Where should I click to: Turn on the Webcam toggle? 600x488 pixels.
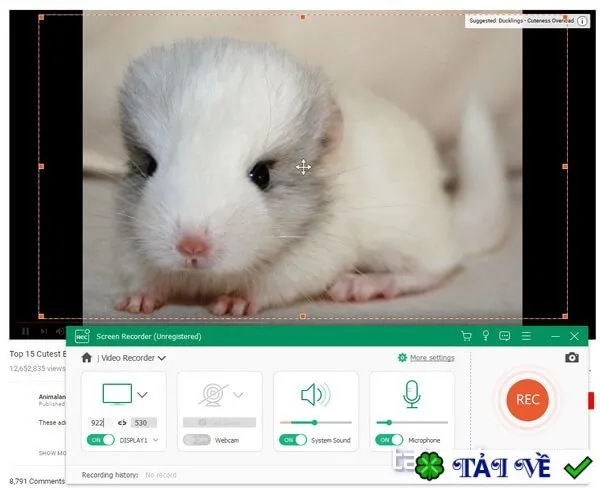(x=196, y=440)
